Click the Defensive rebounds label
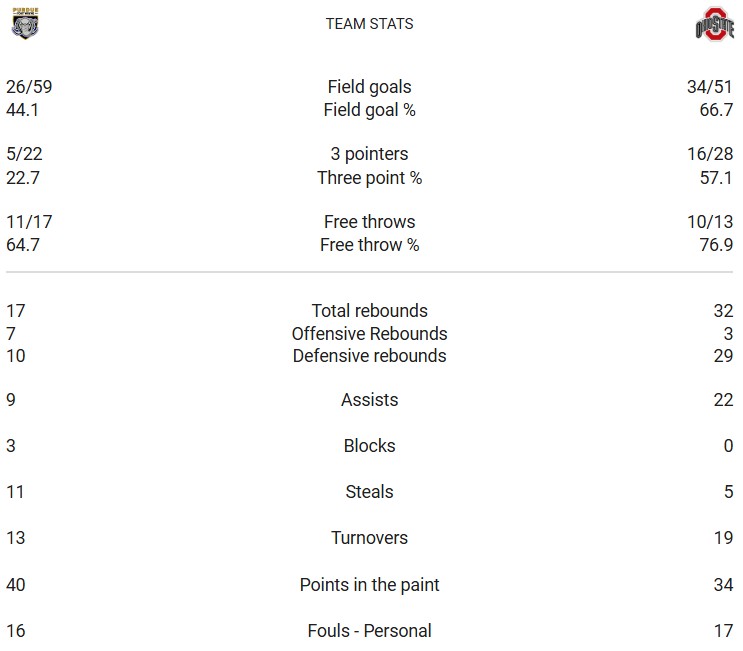743x651 pixels. 369,356
